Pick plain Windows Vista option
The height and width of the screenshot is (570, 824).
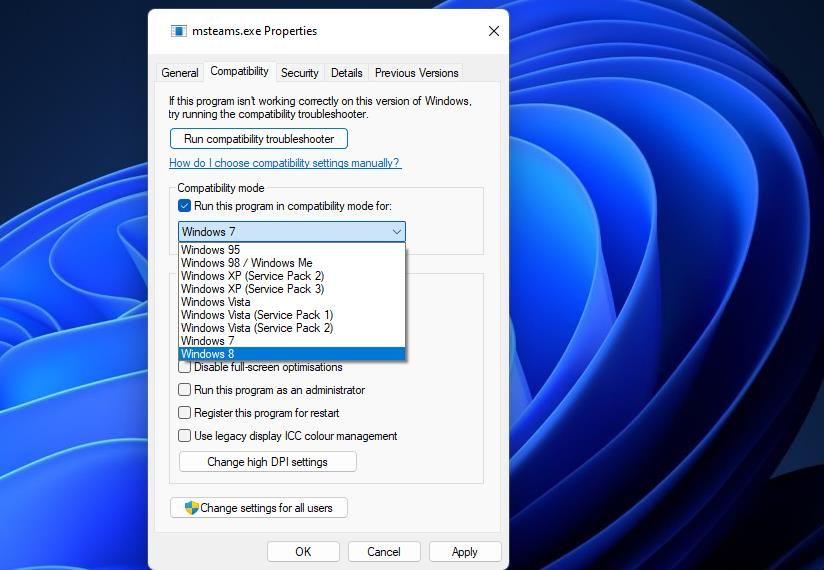[x=292, y=302]
